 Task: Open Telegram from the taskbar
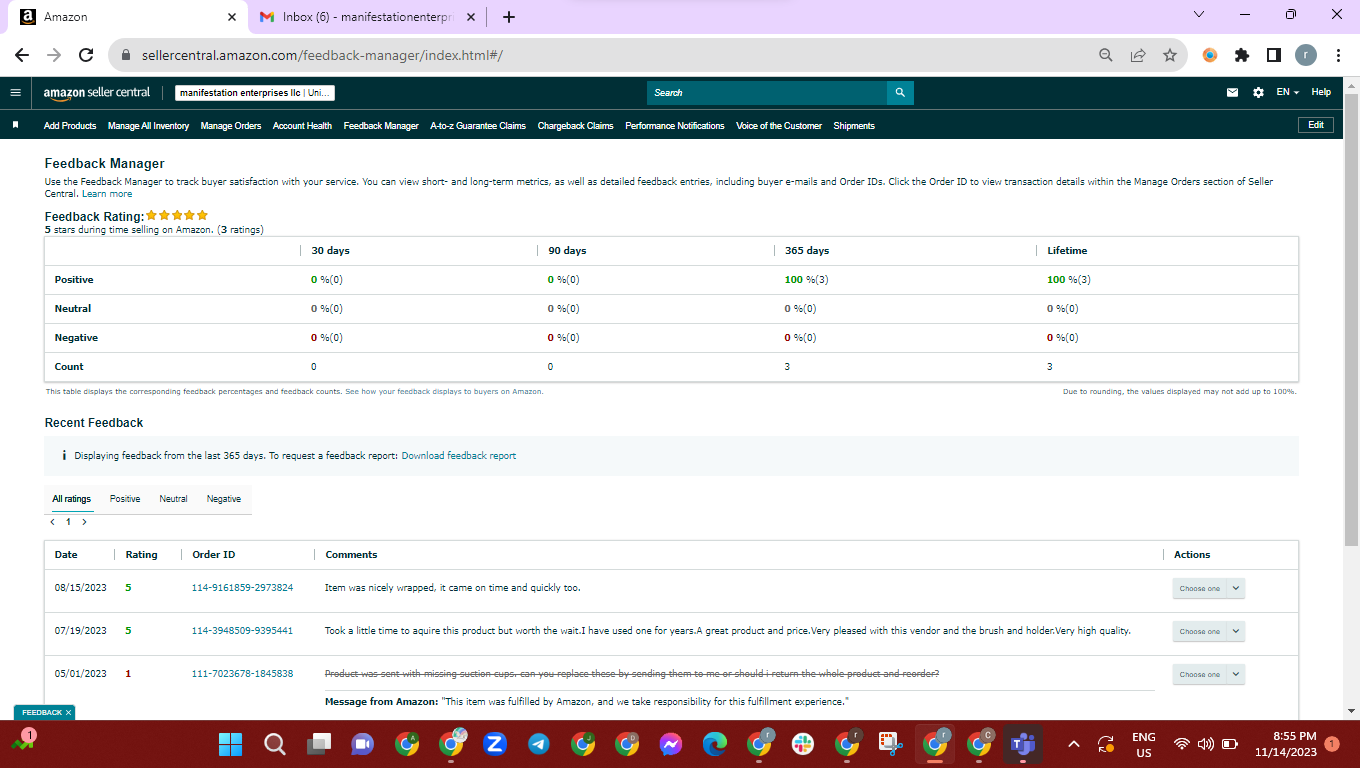click(x=538, y=744)
